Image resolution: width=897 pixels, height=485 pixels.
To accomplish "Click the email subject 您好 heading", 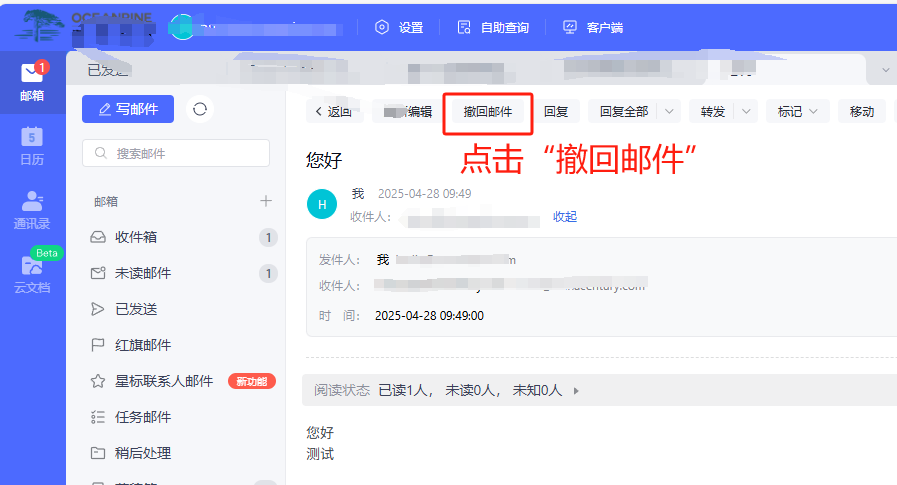I will [x=324, y=160].
